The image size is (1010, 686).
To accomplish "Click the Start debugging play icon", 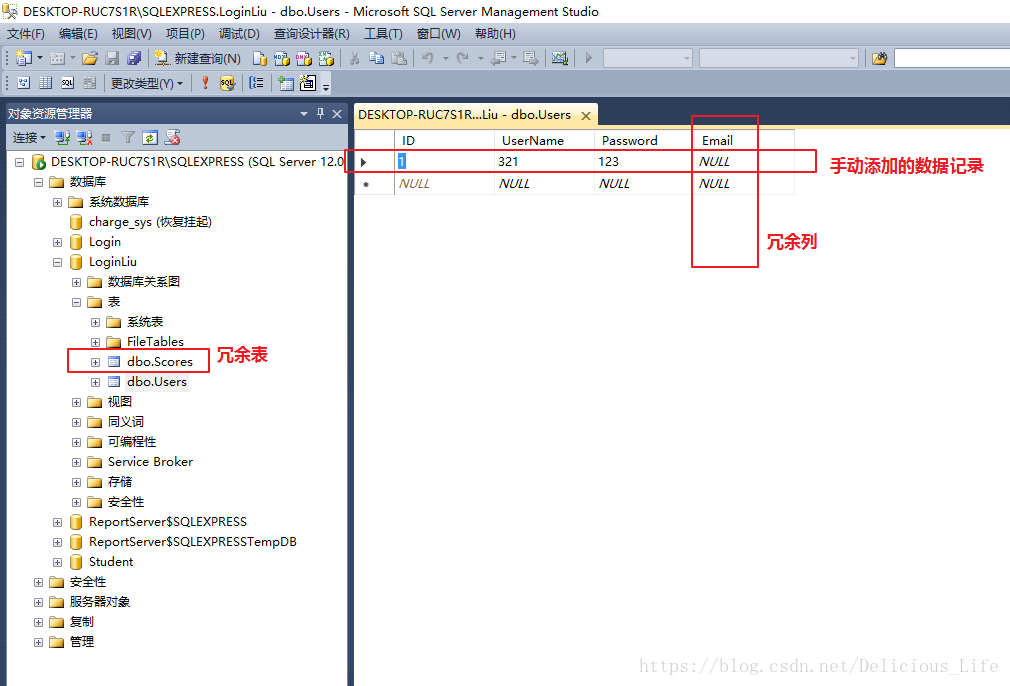I will [x=588, y=58].
